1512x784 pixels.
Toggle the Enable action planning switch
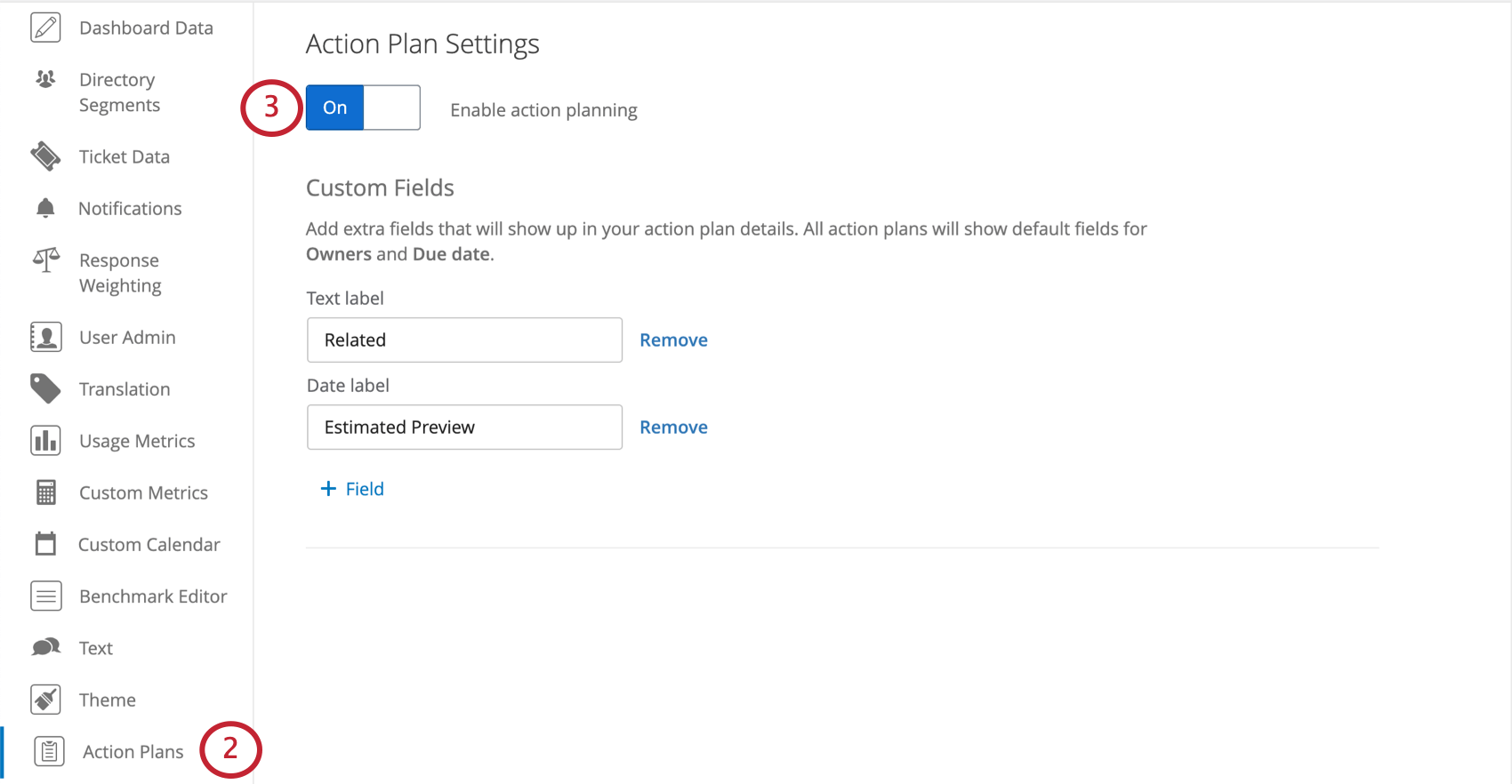[x=363, y=108]
